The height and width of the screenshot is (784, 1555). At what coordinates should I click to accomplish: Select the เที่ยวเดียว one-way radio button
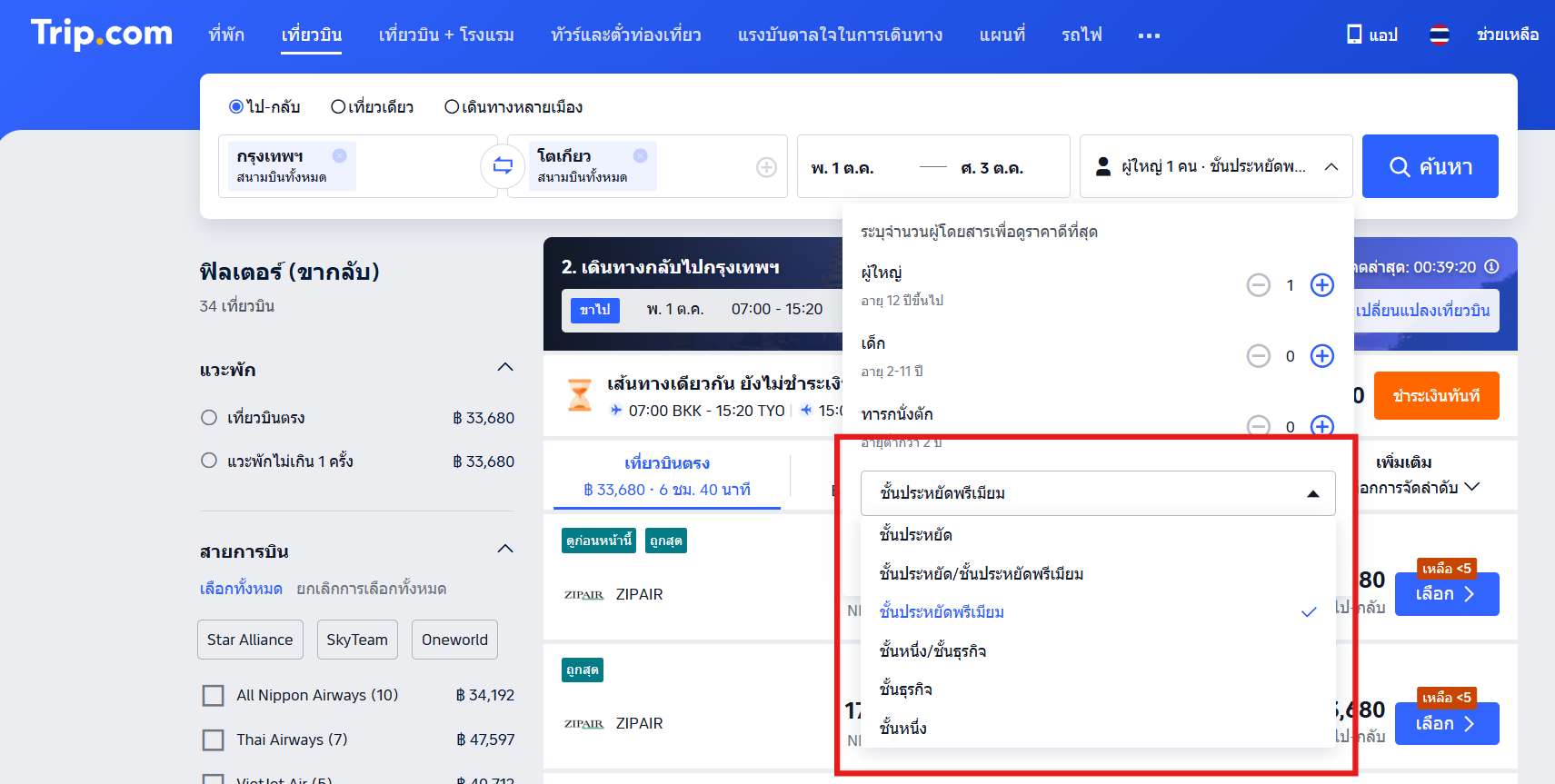tap(338, 107)
